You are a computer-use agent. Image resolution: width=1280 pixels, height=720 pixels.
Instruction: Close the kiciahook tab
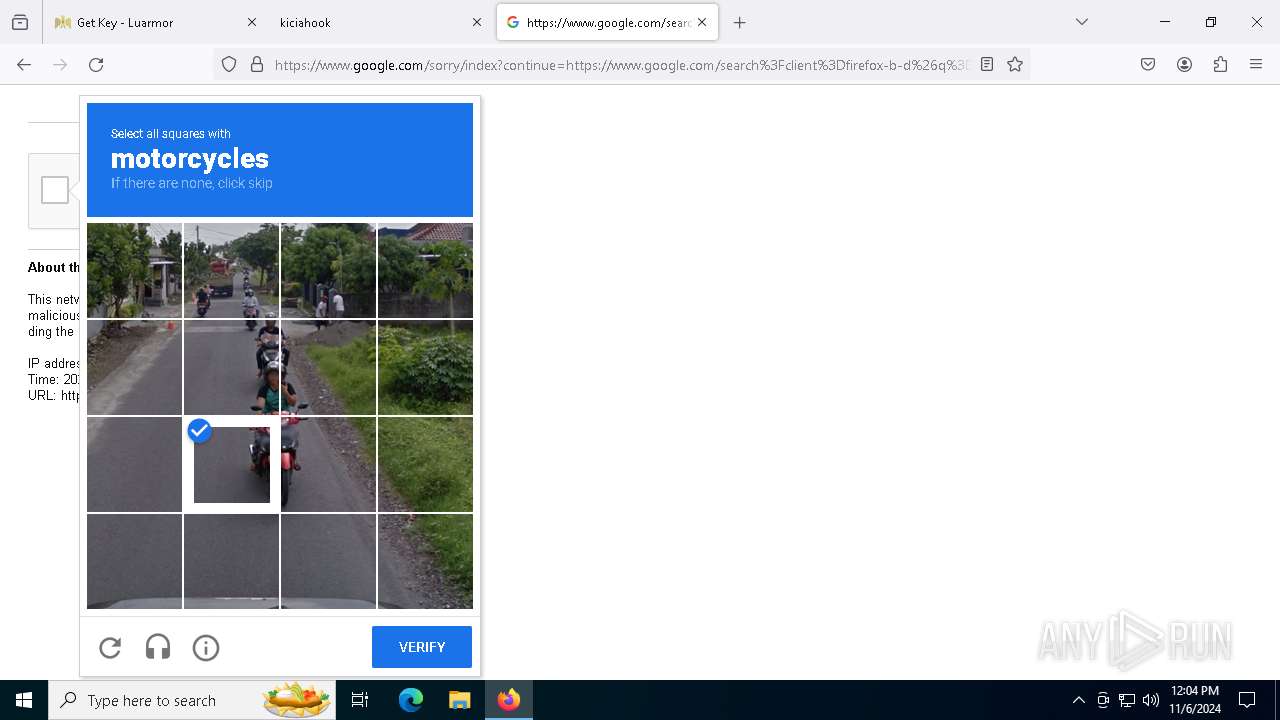click(x=477, y=22)
